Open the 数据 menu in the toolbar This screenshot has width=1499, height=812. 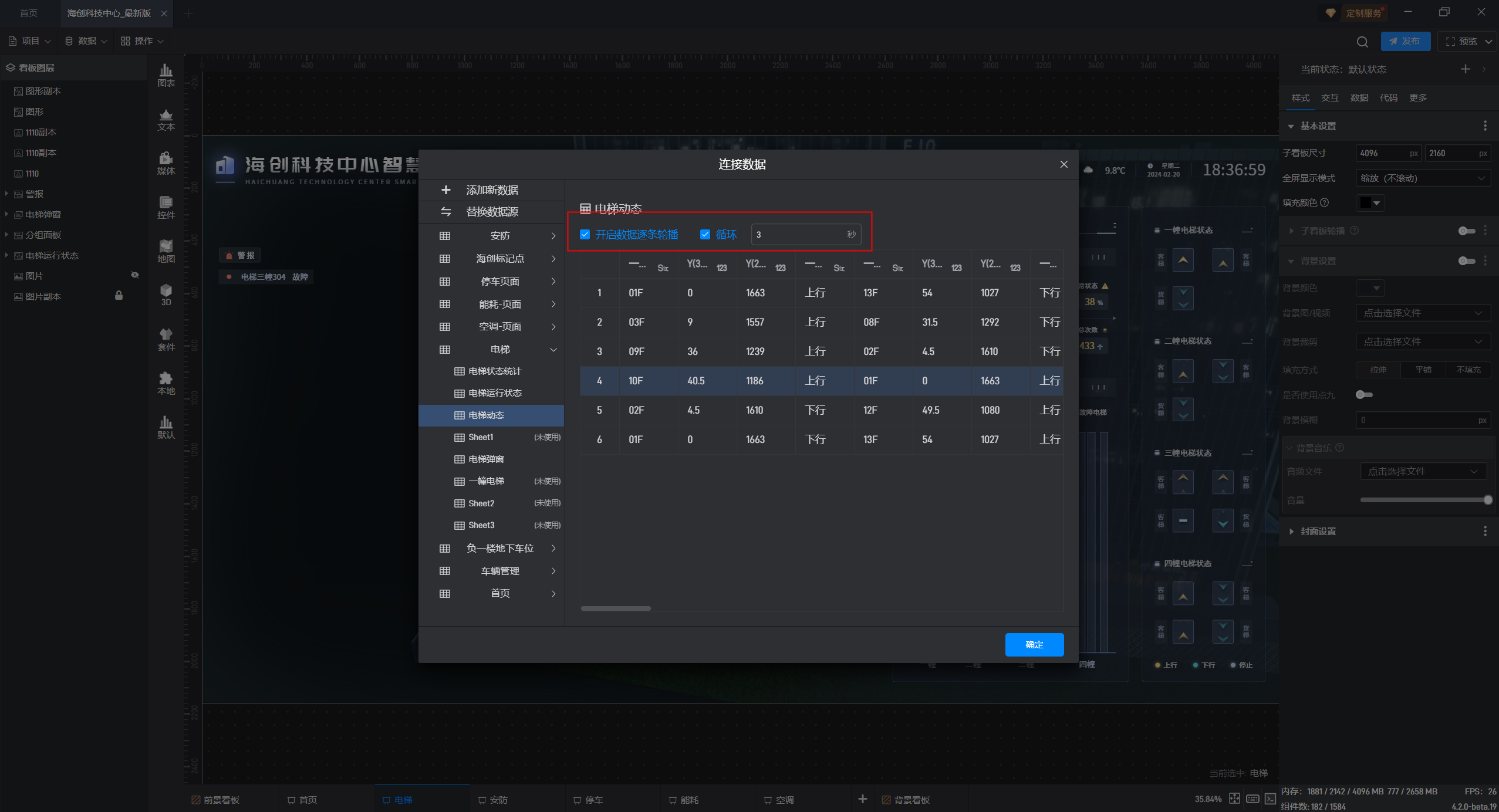[x=86, y=41]
